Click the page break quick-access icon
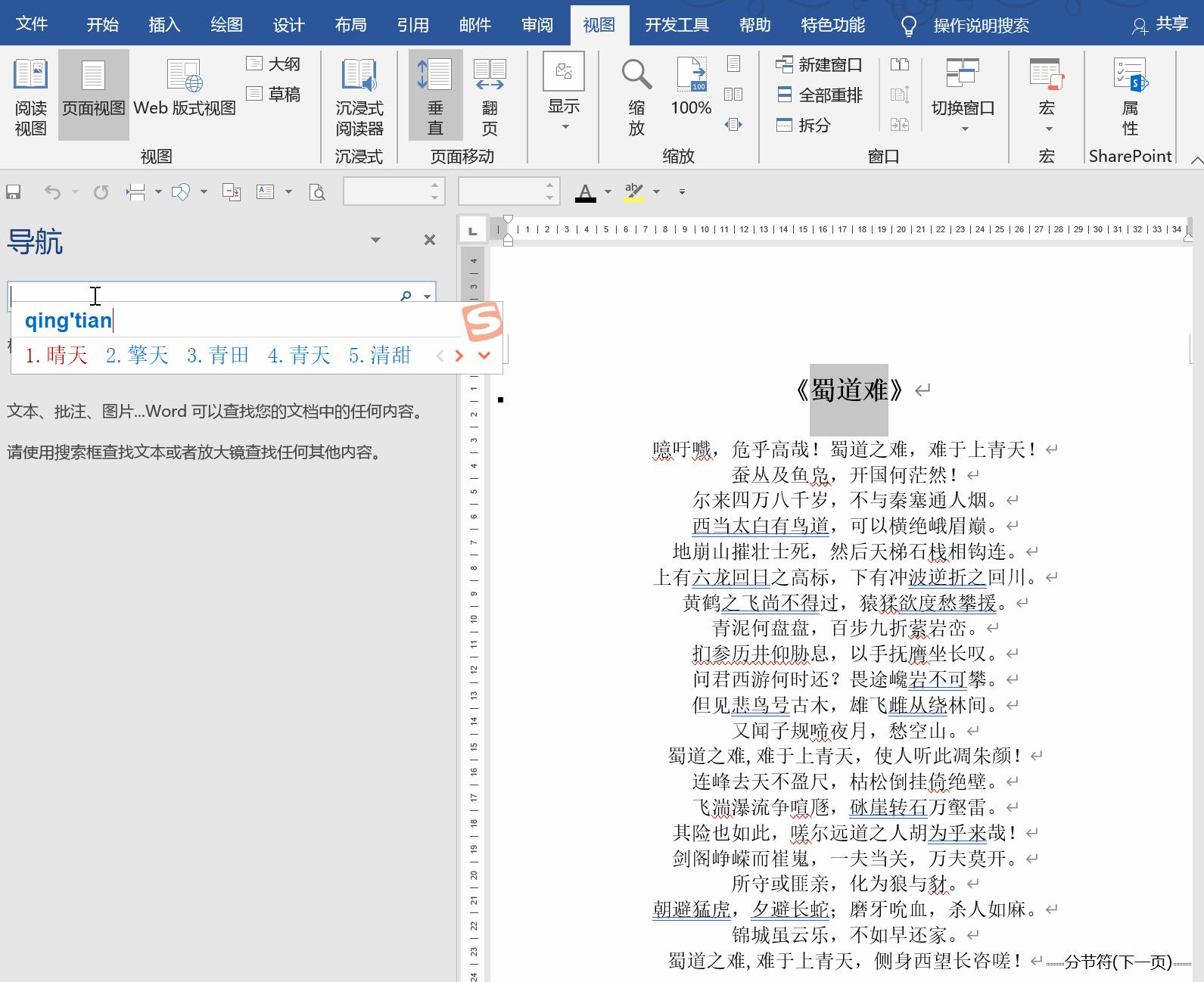1204x982 pixels. [136, 192]
